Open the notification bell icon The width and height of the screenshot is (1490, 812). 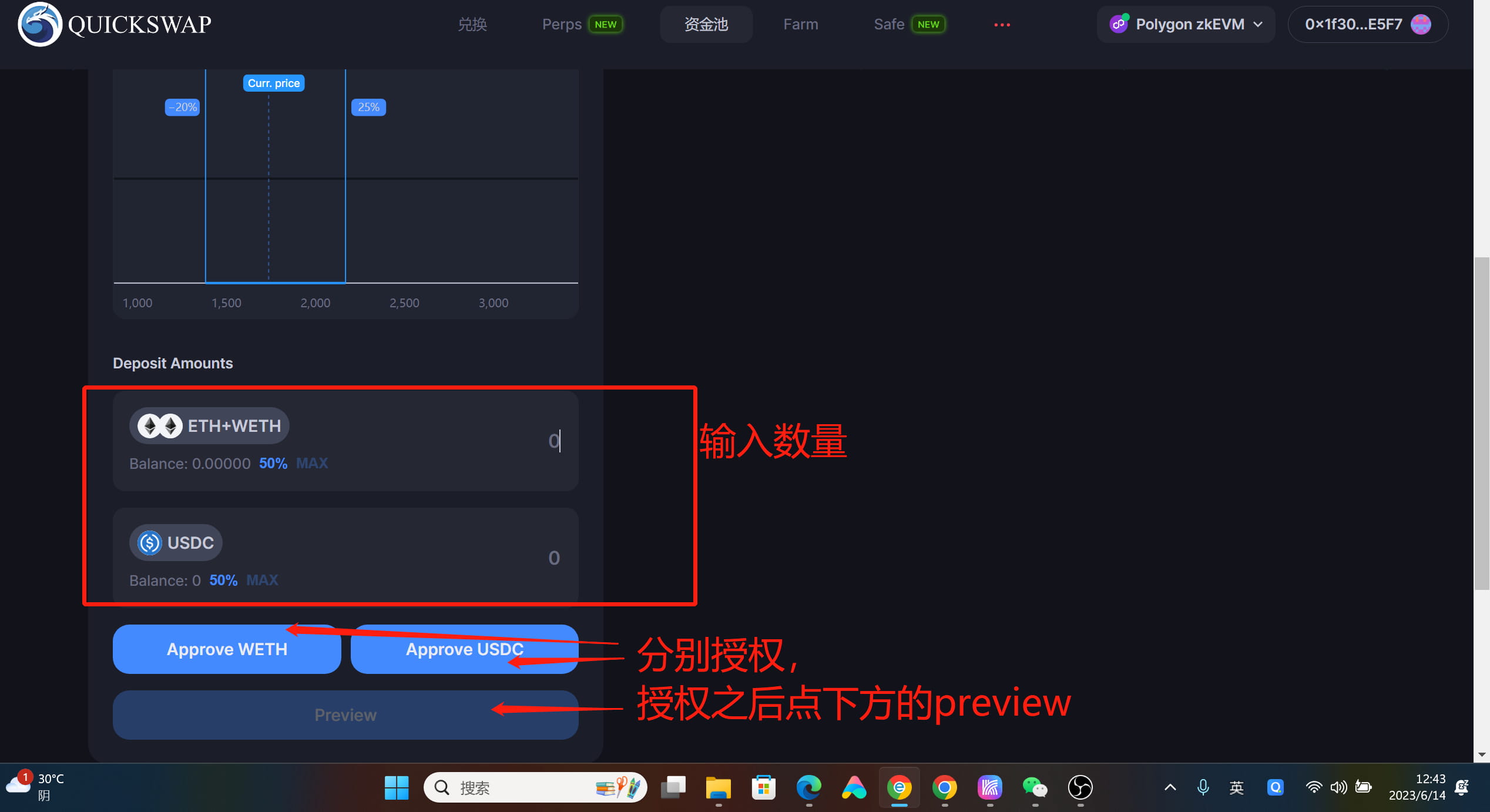tap(1462, 787)
